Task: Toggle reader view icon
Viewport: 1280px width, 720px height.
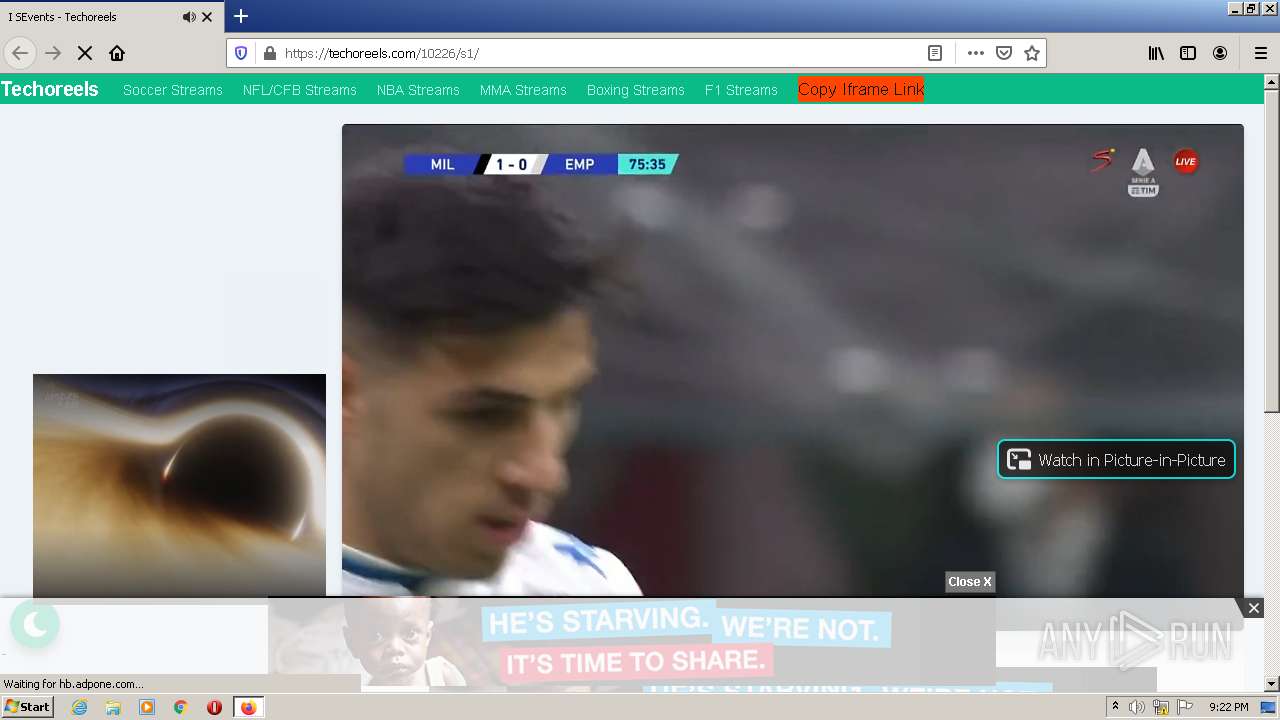Action: [x=935, y=53]
